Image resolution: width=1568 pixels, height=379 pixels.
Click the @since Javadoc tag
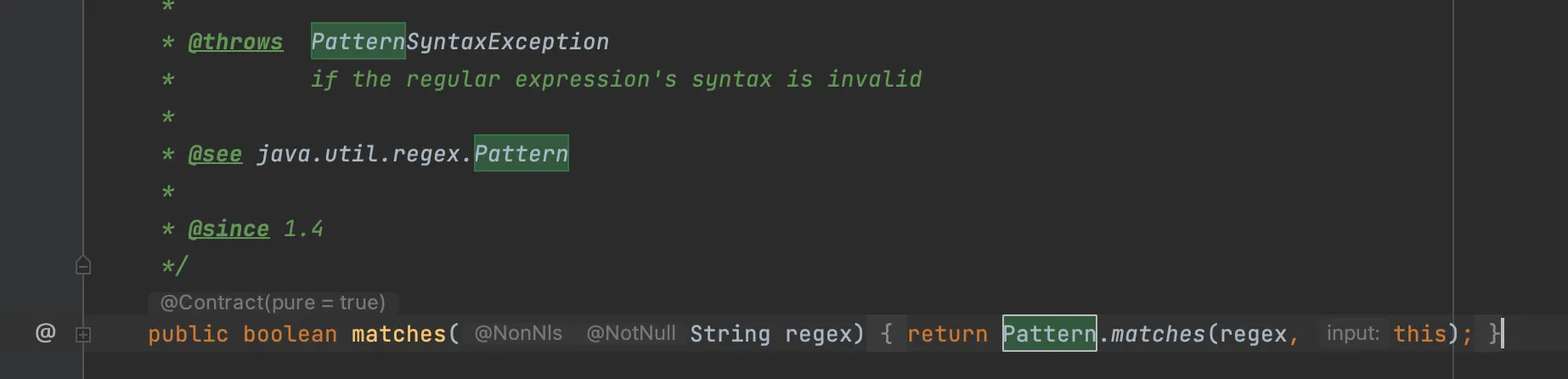228,229
